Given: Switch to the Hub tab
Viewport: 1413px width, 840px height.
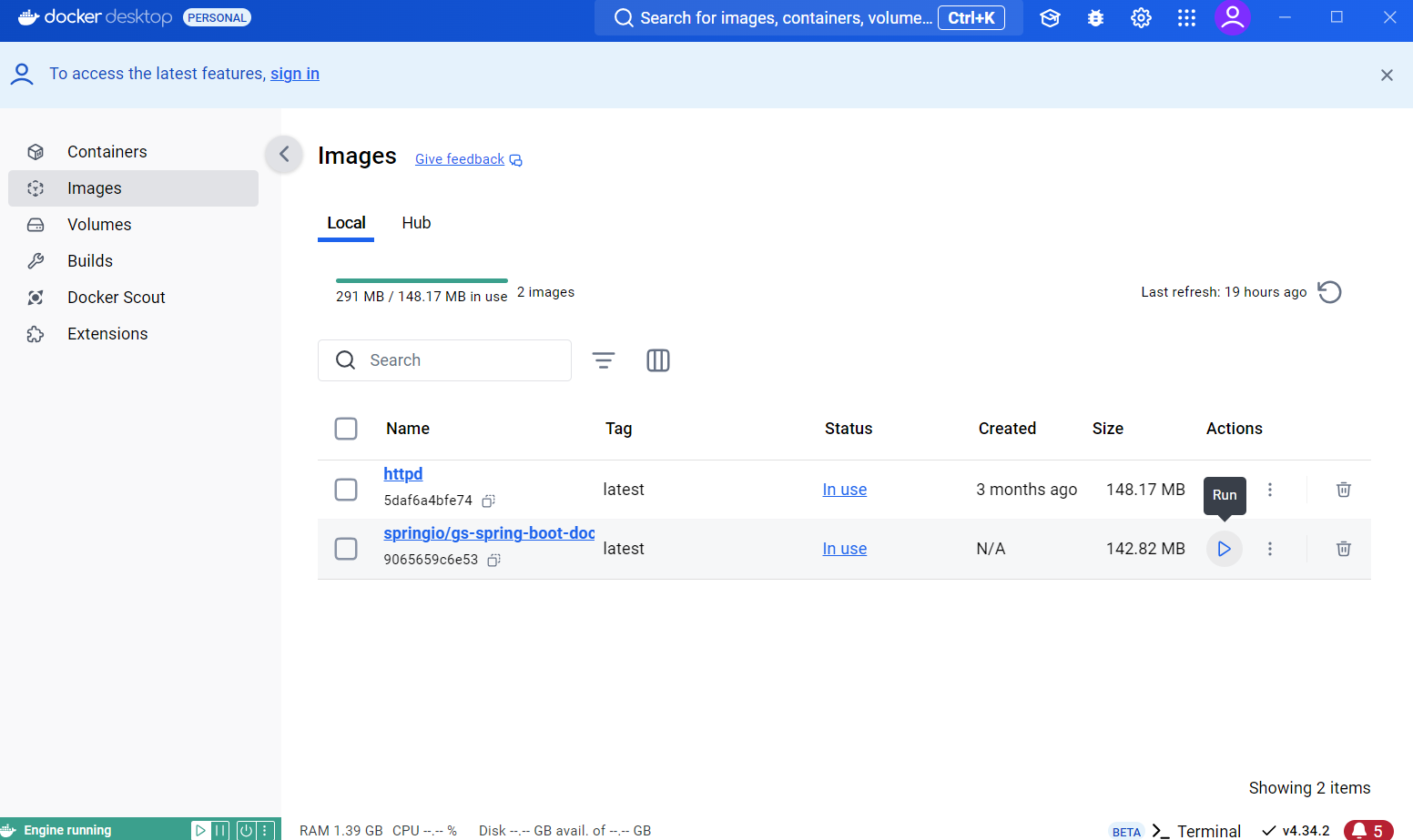Looking at the screenshot, I should (x=416, y=223).
